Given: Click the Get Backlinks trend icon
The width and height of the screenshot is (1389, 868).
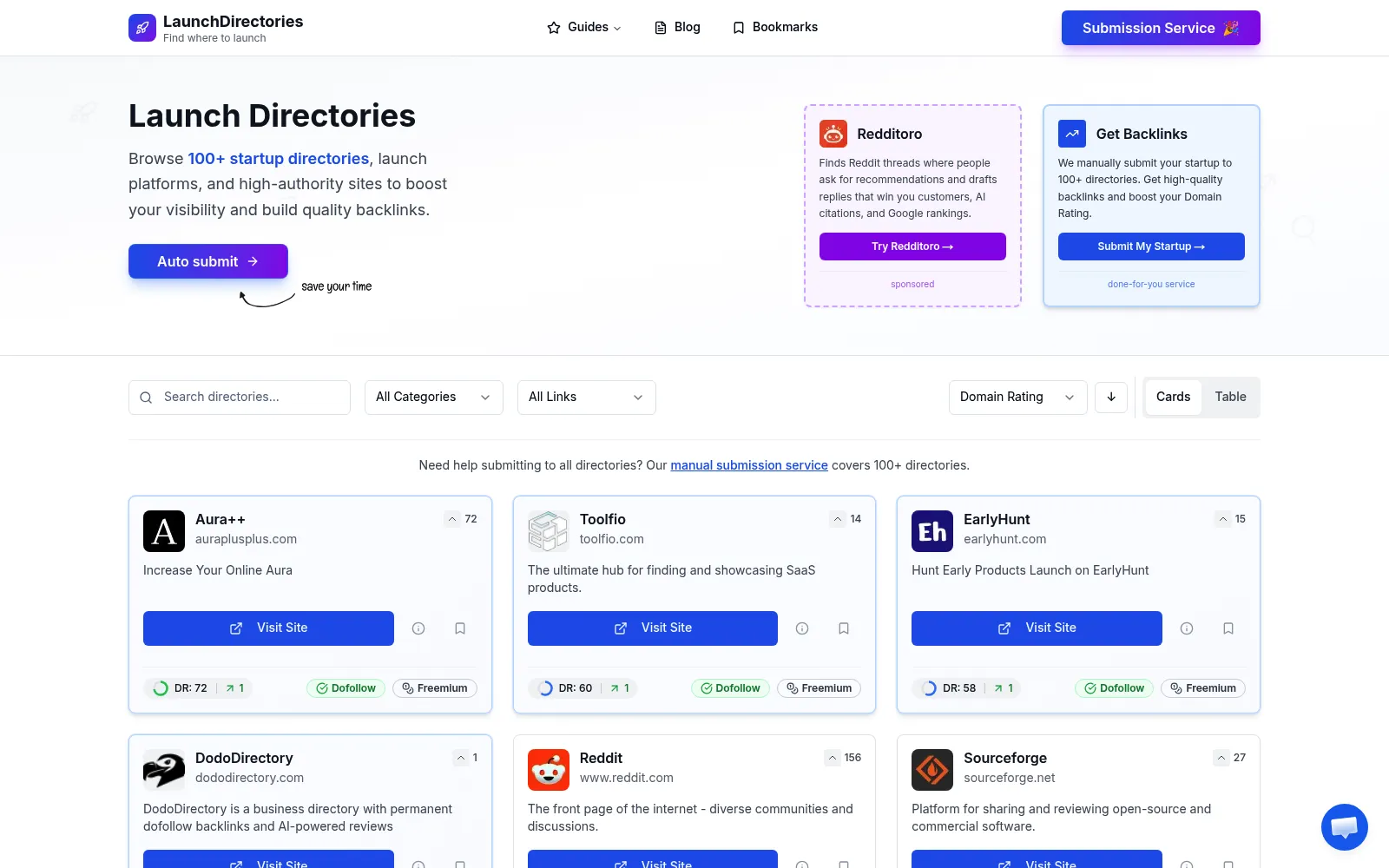Looking at the screenshot, I should [x=1072, y=134].
